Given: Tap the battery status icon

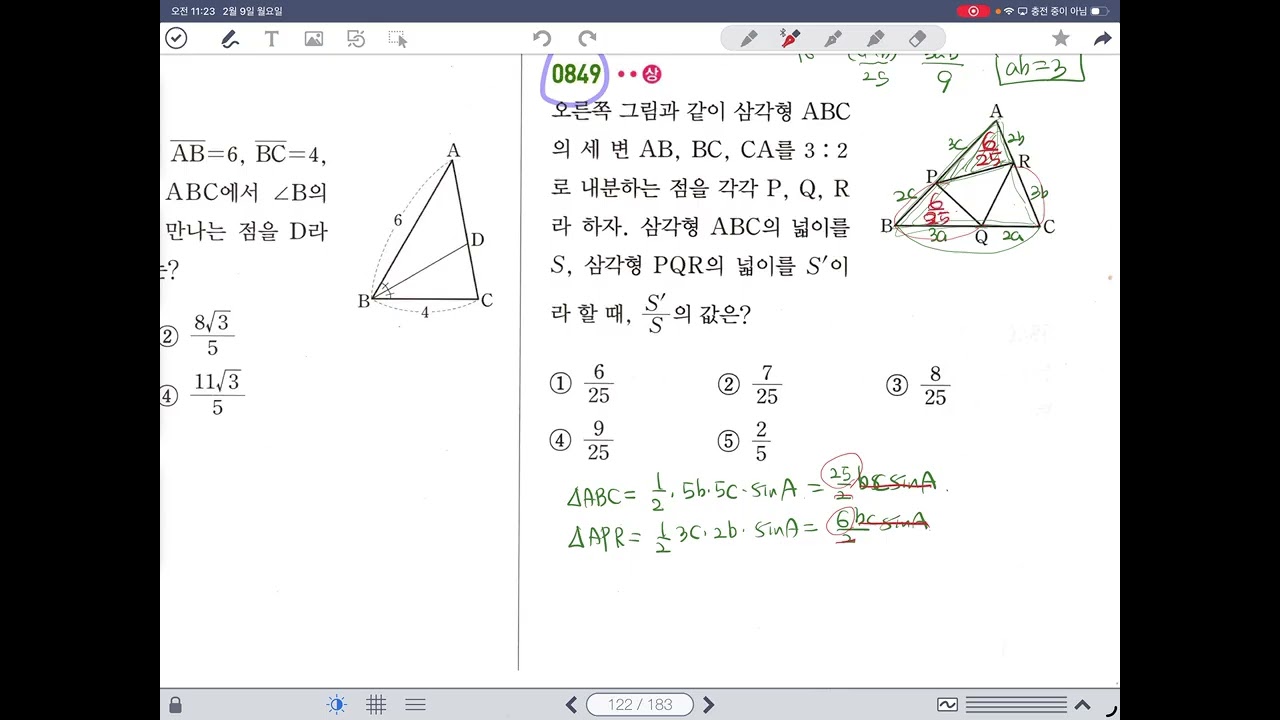Looking at the screenshot, I should 1100,11.
